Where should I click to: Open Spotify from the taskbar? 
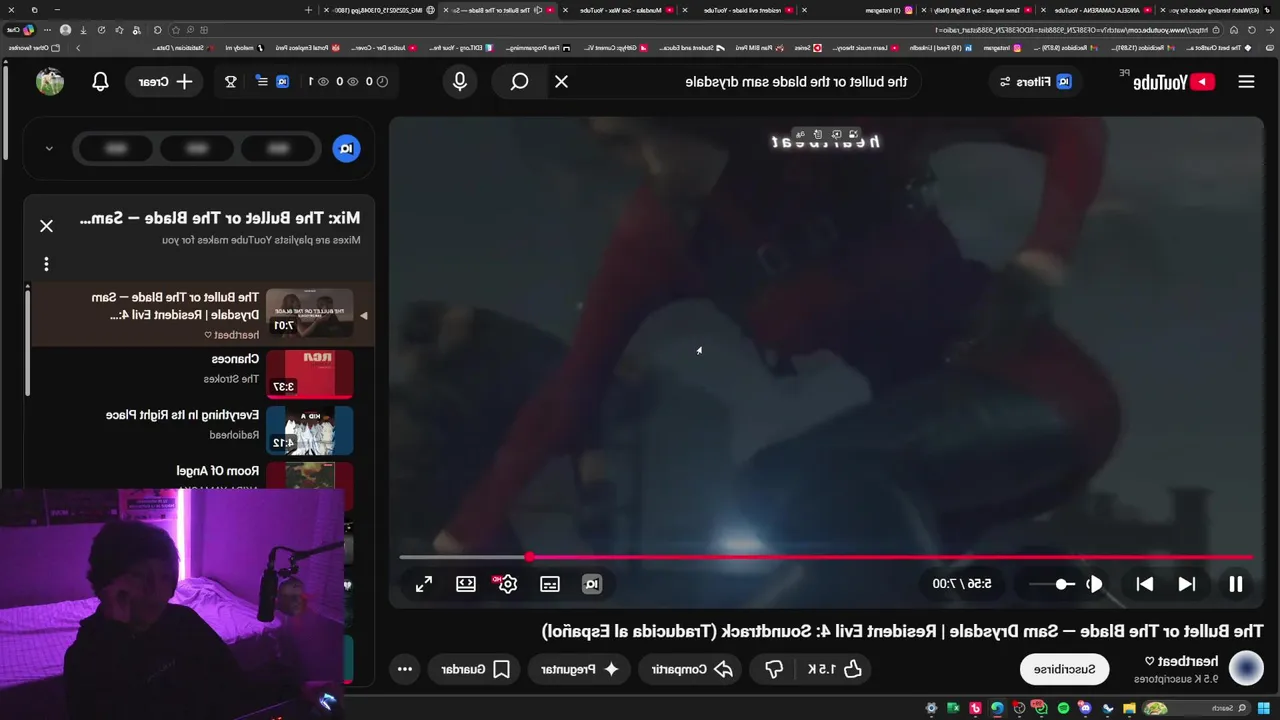(1063, 708)
